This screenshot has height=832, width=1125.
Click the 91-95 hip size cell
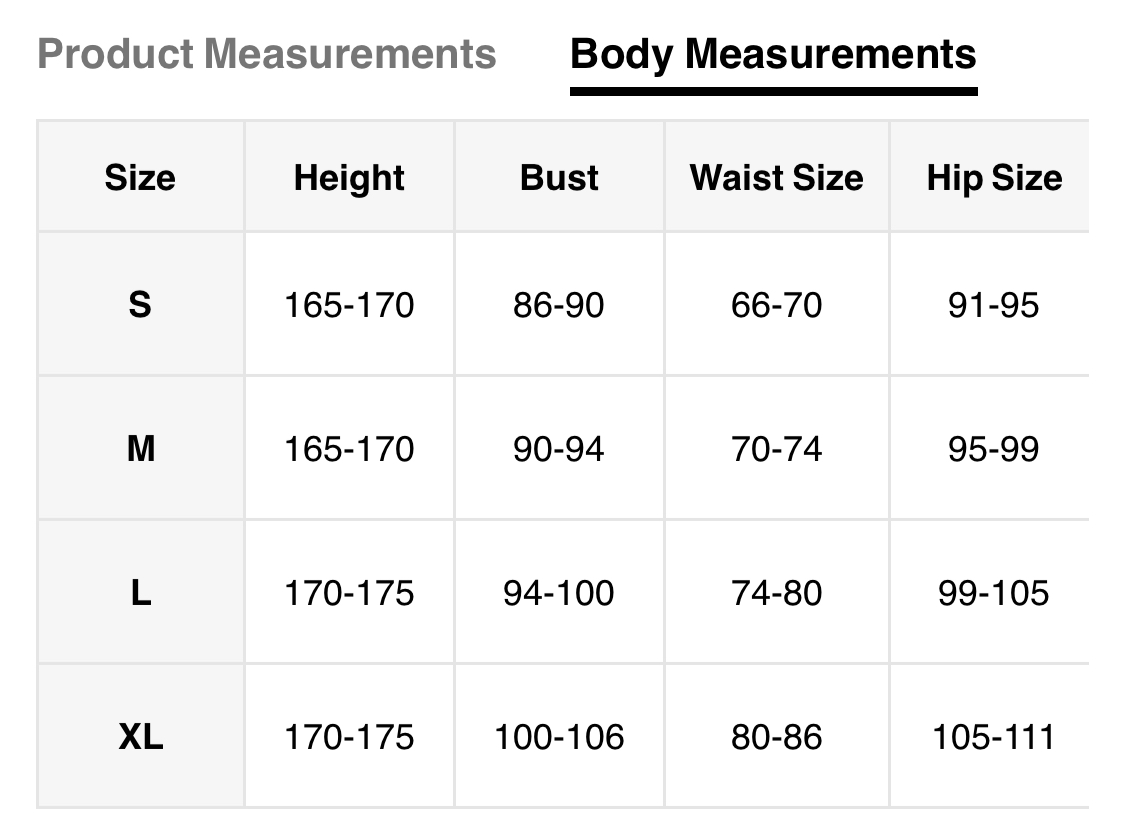point(994,304)
